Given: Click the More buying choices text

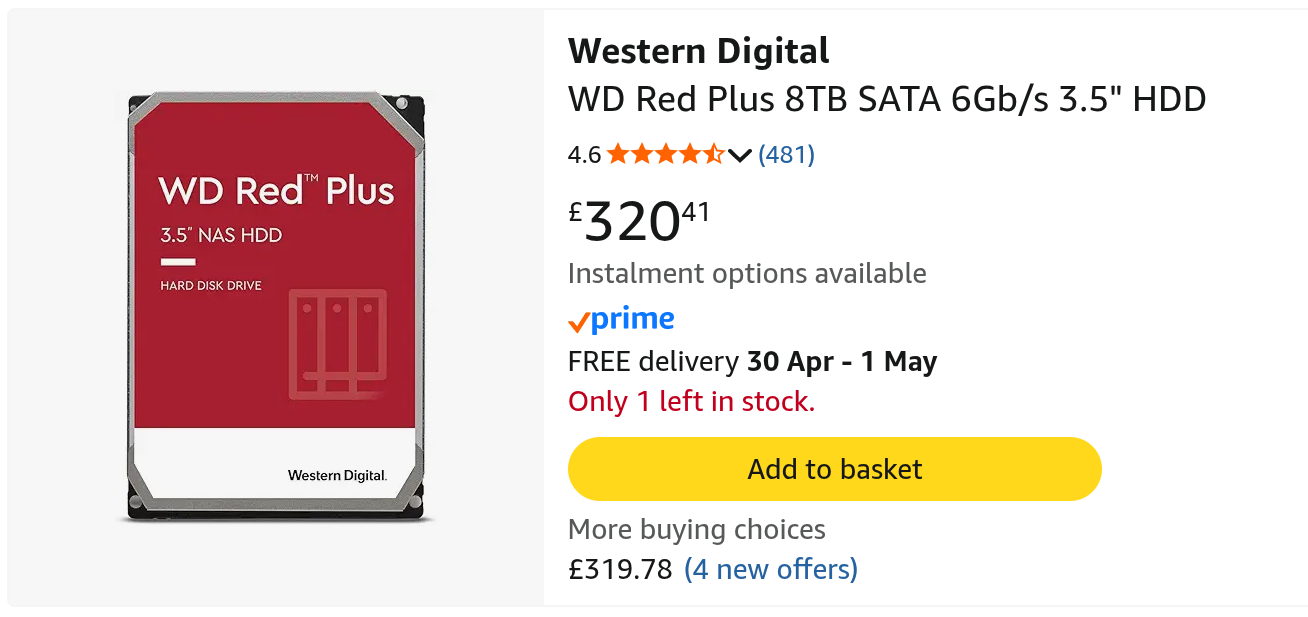Looking at the screenshot, I should (697, 530).
